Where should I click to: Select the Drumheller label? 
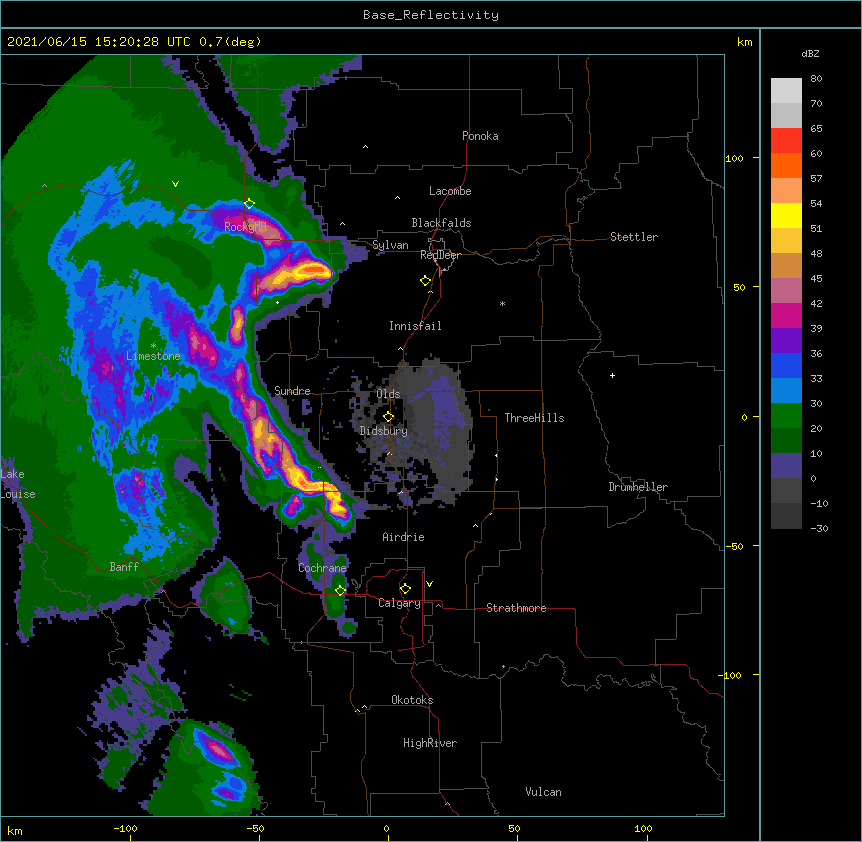(x=638, y=487)
